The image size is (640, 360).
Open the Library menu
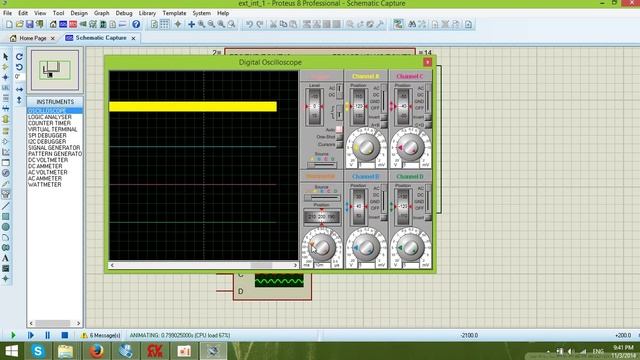click(x=147, y=13)
